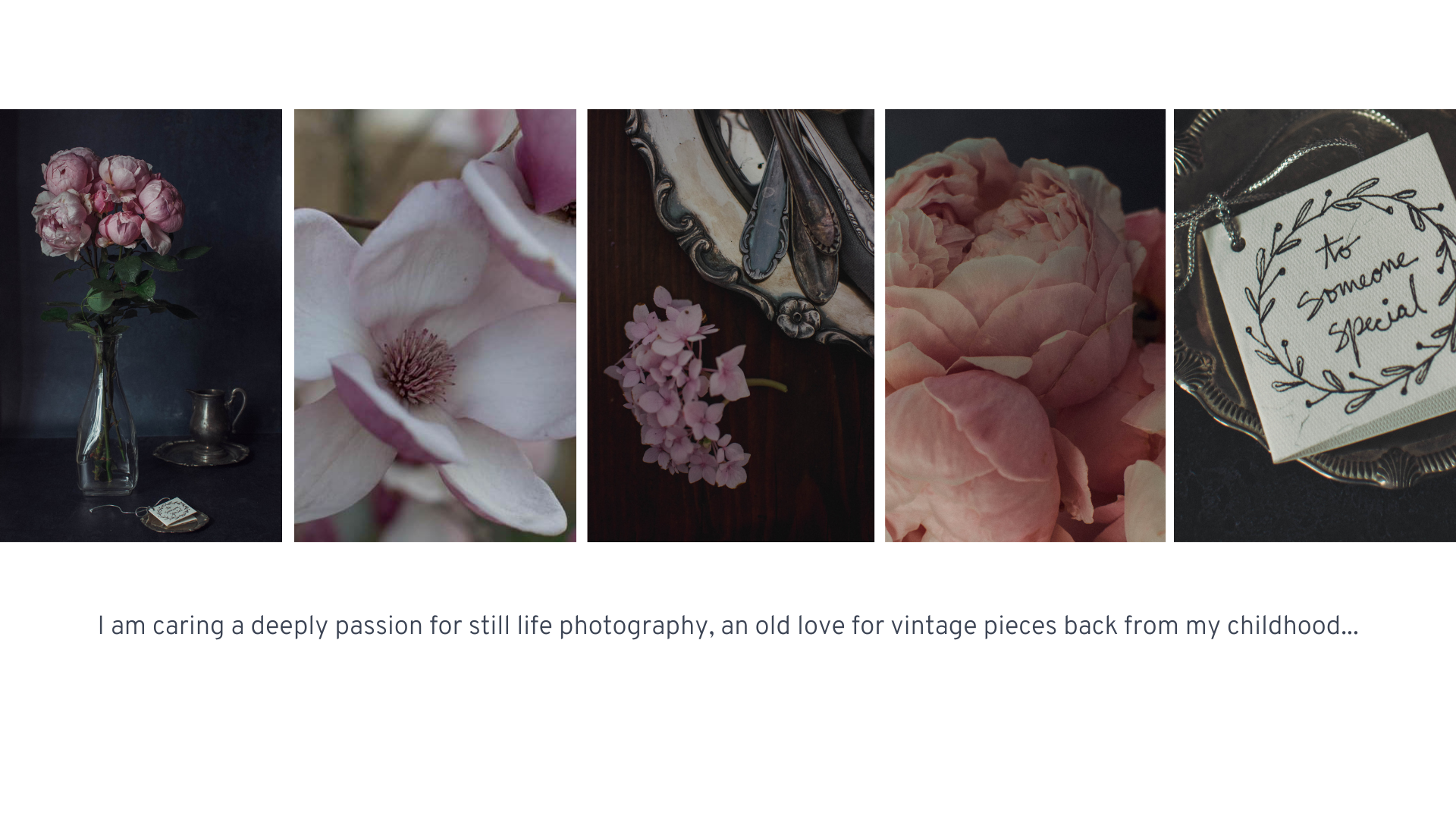Open the silverware and hydrangea photo
Viewport: 1456px width, 819px height.
point(730,325)
